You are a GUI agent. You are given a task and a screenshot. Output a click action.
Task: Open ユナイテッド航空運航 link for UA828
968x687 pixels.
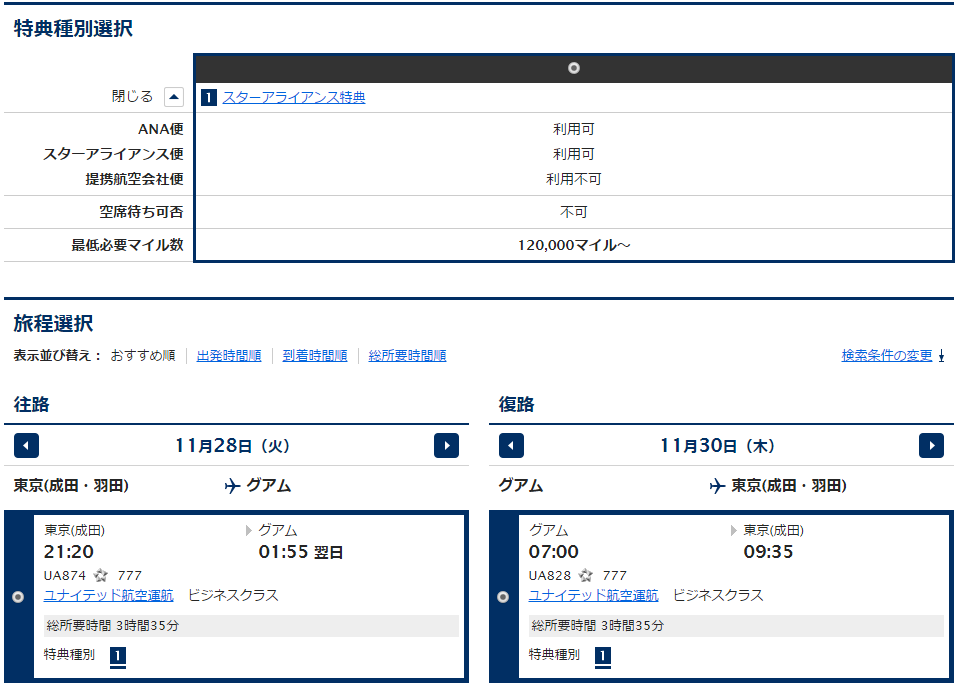[593, 596]
